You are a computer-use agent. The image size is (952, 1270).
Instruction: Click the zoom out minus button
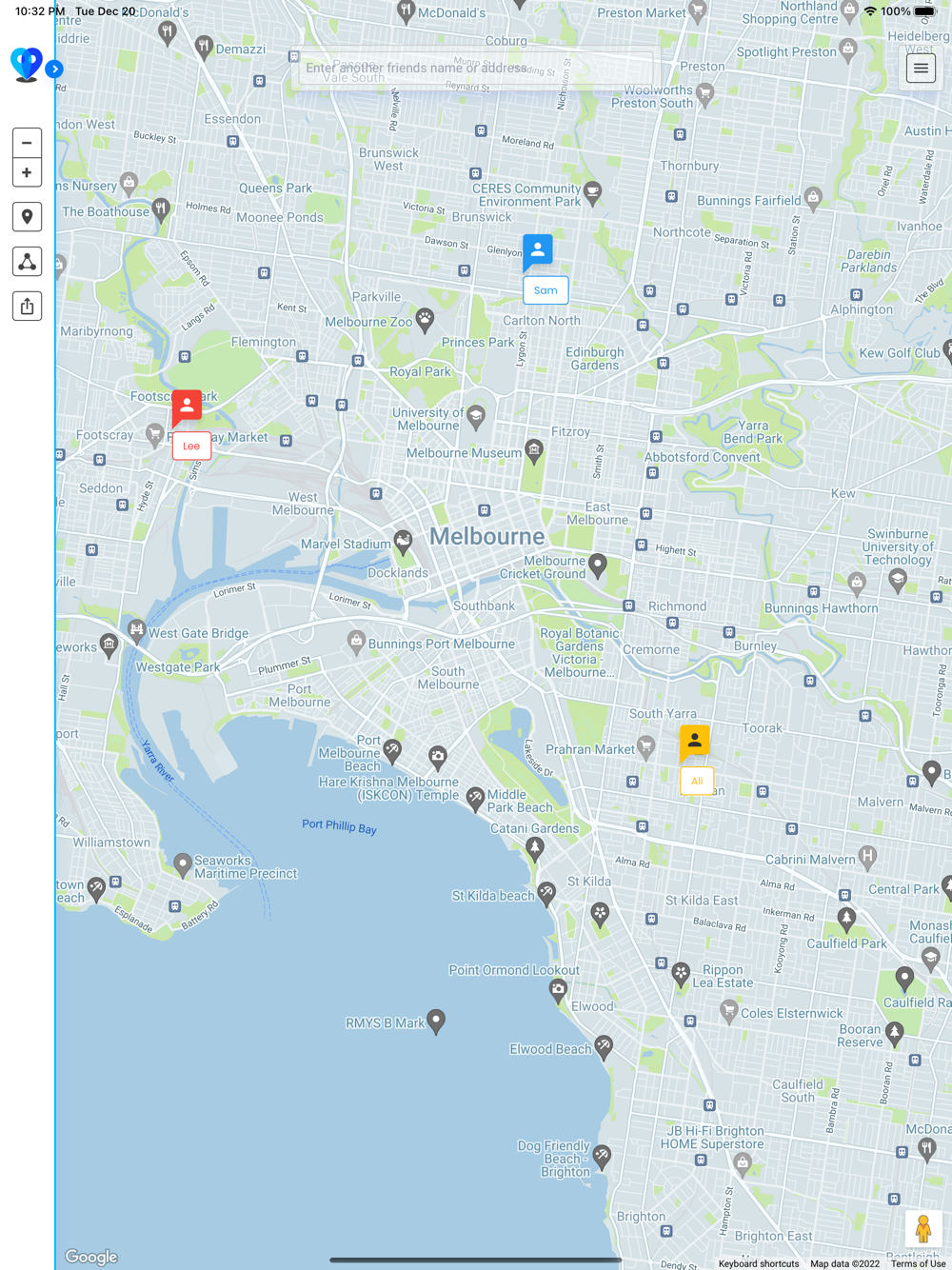27,143
